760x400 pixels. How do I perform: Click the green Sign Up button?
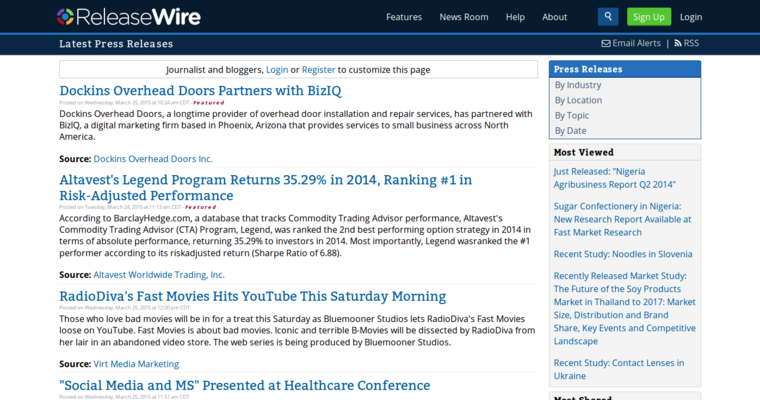[649, 17]
